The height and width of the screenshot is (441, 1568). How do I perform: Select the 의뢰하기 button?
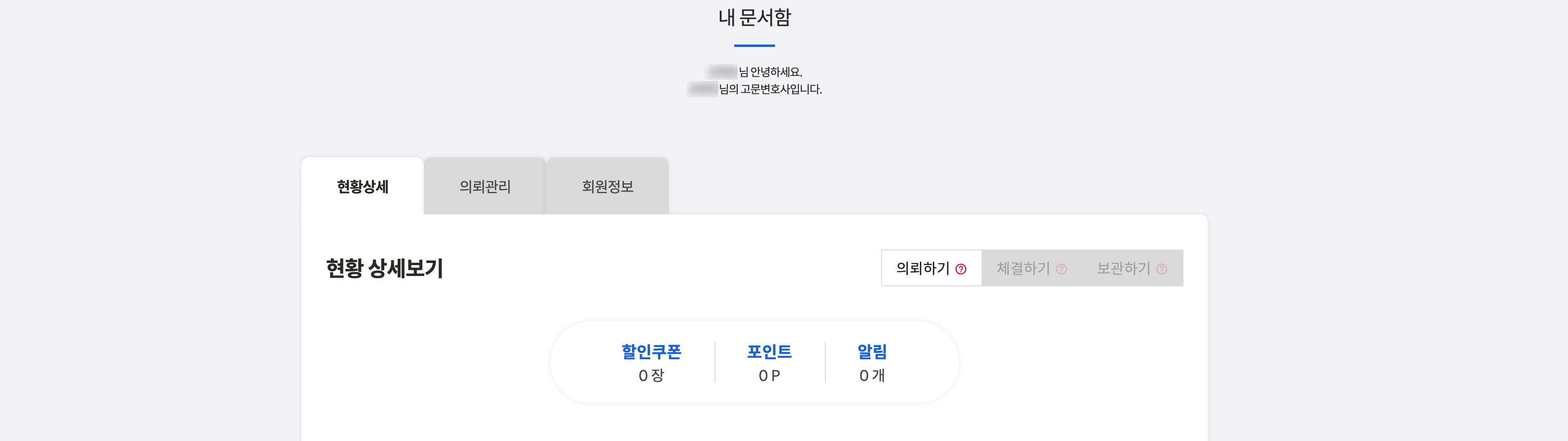click(x=922, y=268)
